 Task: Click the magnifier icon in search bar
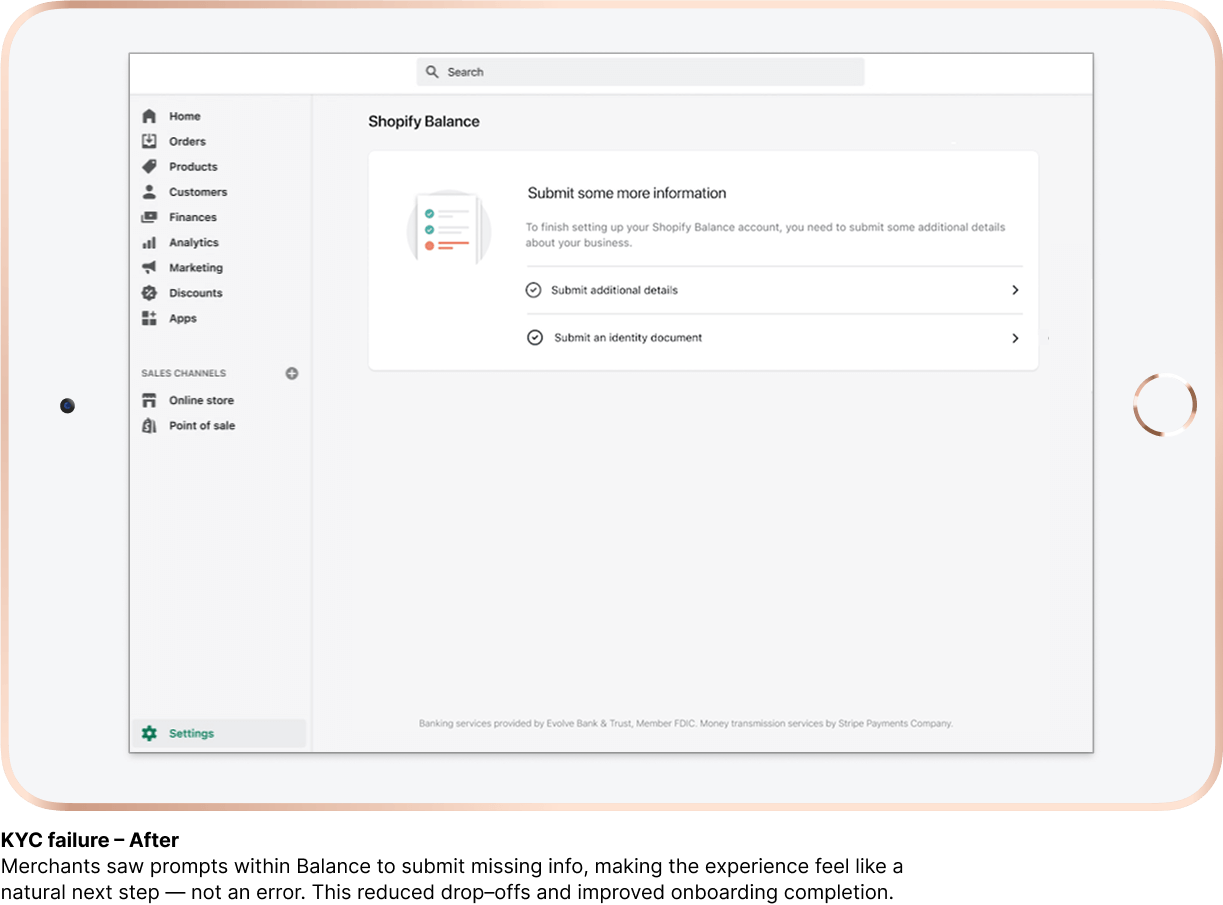coord(432,72)
